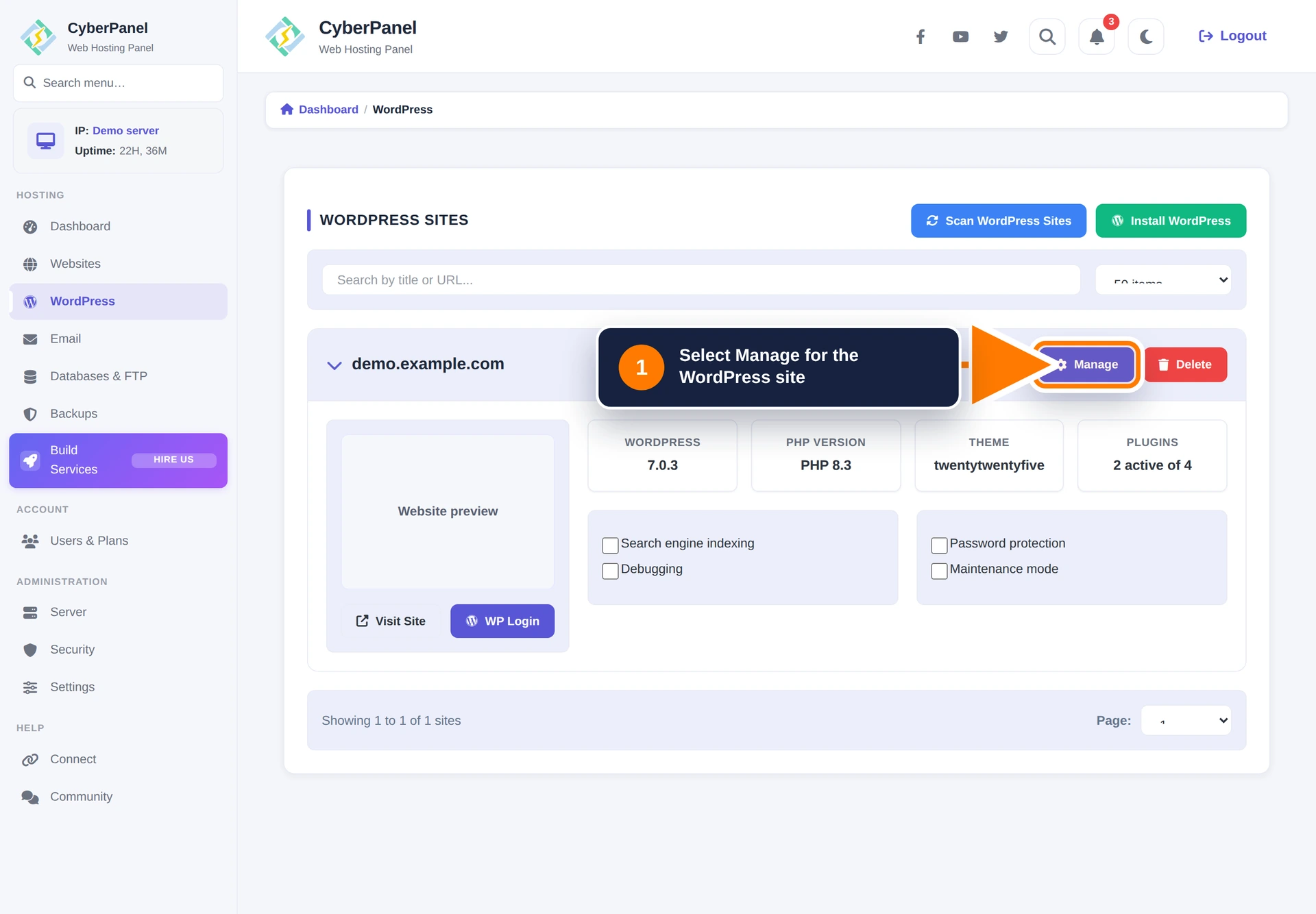The height and width of the screenshot is (914, 1316).
Task: Click the Dashboard gauge icon in sidebar
Action: pyautogui.click(x=30, y=227)
